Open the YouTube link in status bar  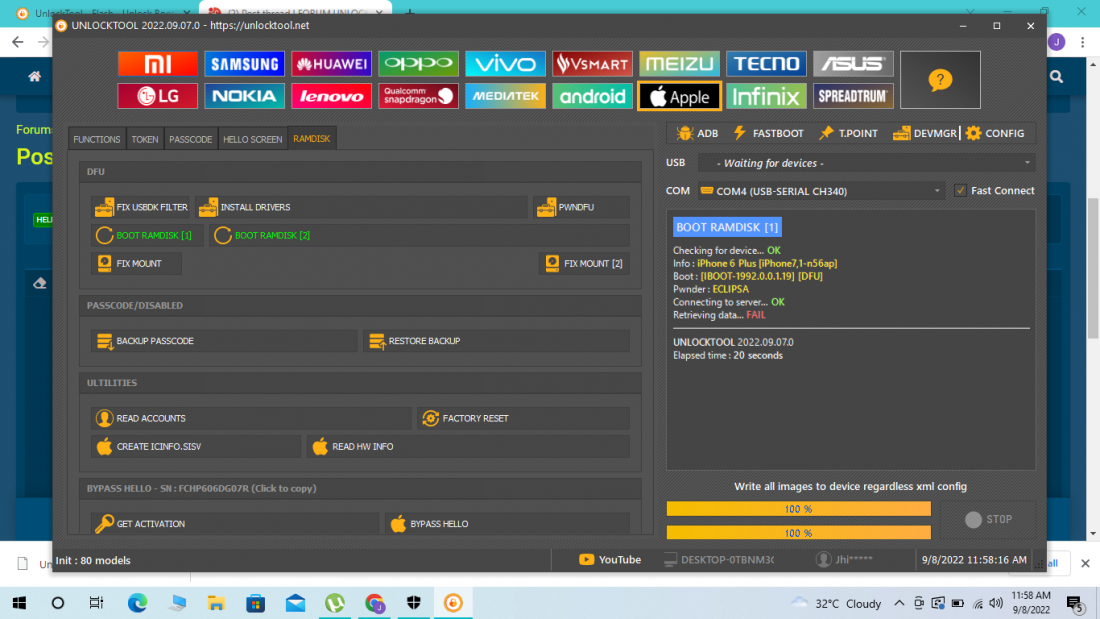(x=610, y=559)
